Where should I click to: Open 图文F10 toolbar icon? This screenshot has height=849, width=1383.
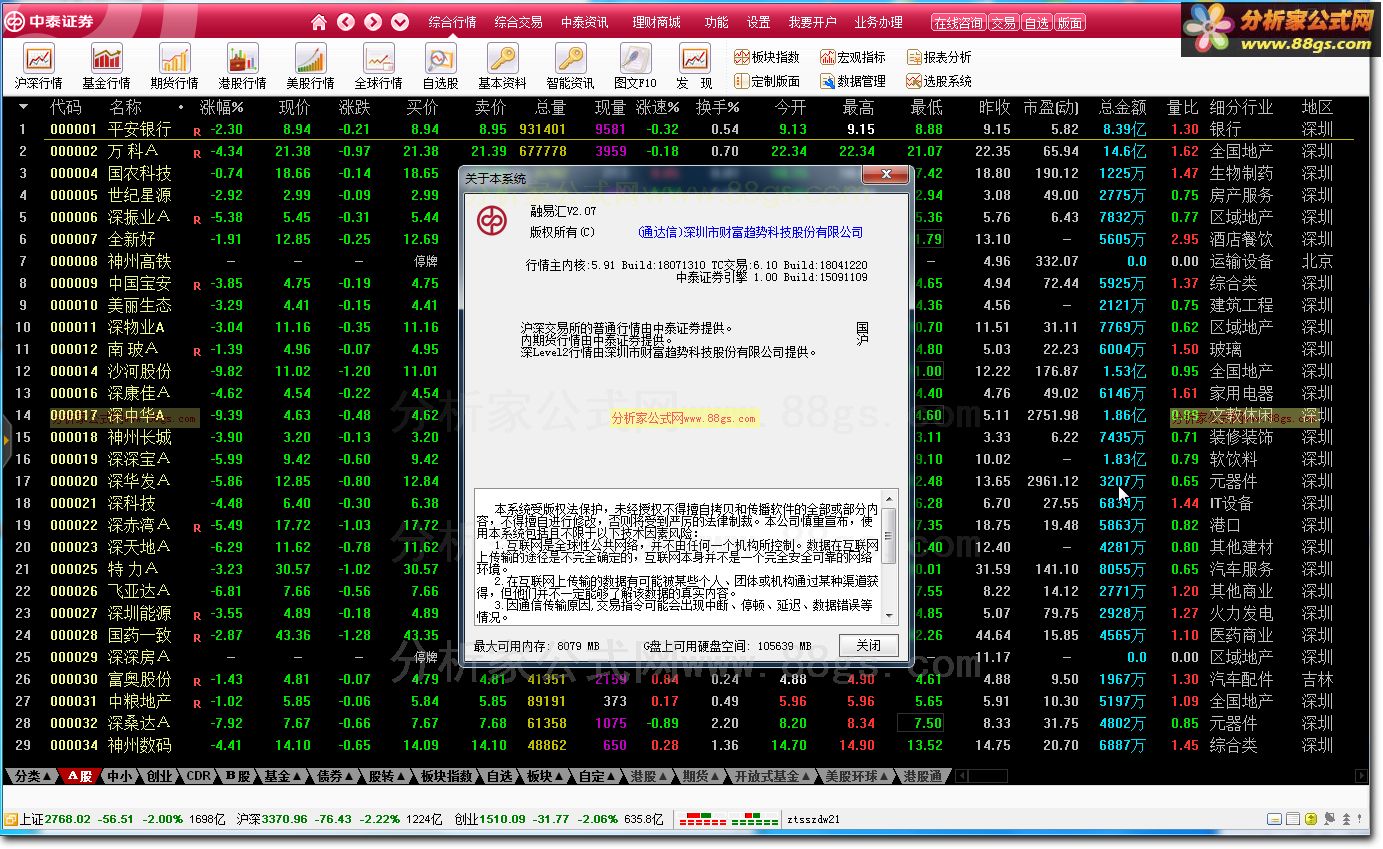635,67
